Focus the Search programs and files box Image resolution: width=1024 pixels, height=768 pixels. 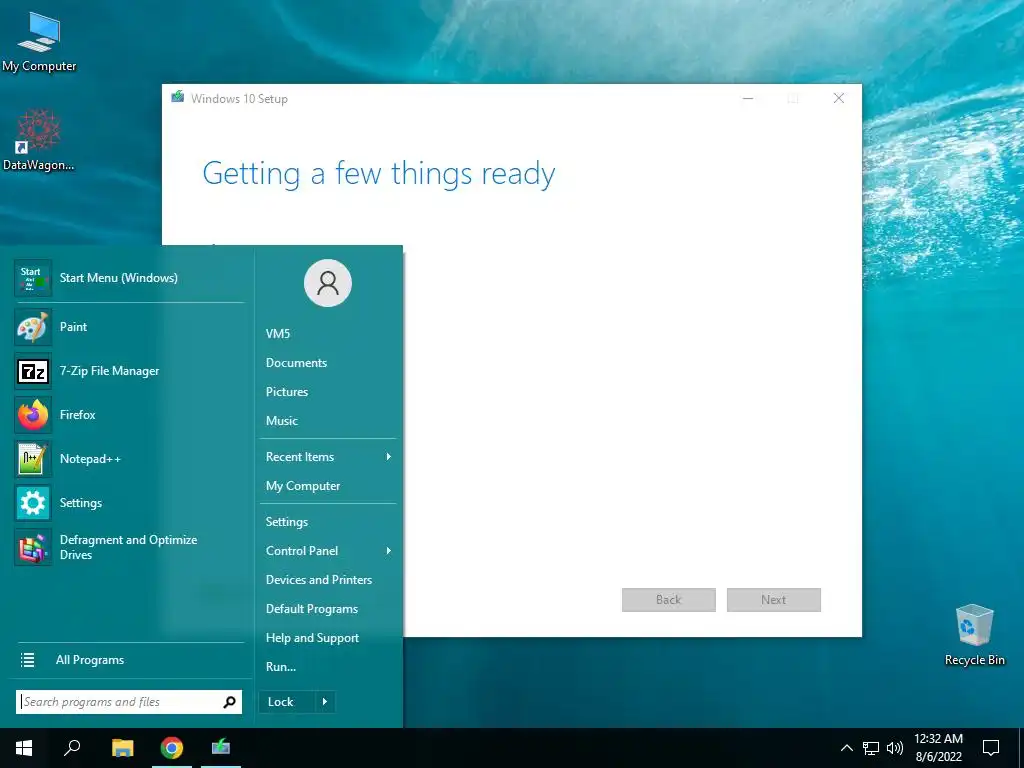pyautogui.click(x=129, y=702)
